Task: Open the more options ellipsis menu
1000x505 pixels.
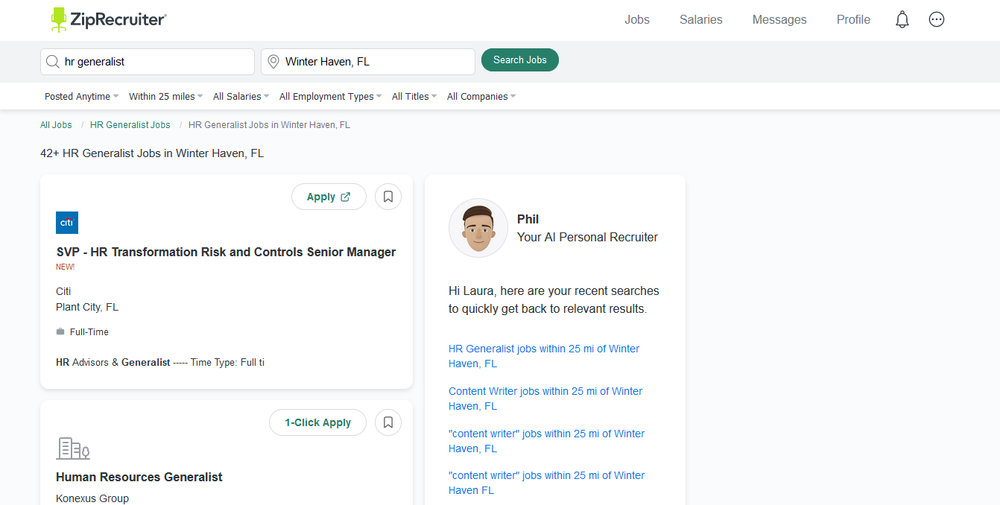Action: [936, 20]
